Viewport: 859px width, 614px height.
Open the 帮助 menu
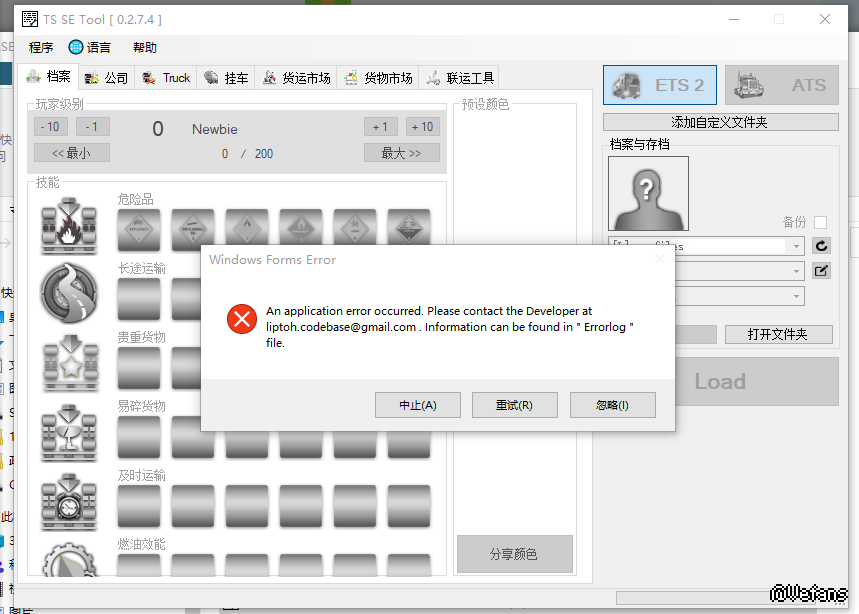click(x=144, y=47)
